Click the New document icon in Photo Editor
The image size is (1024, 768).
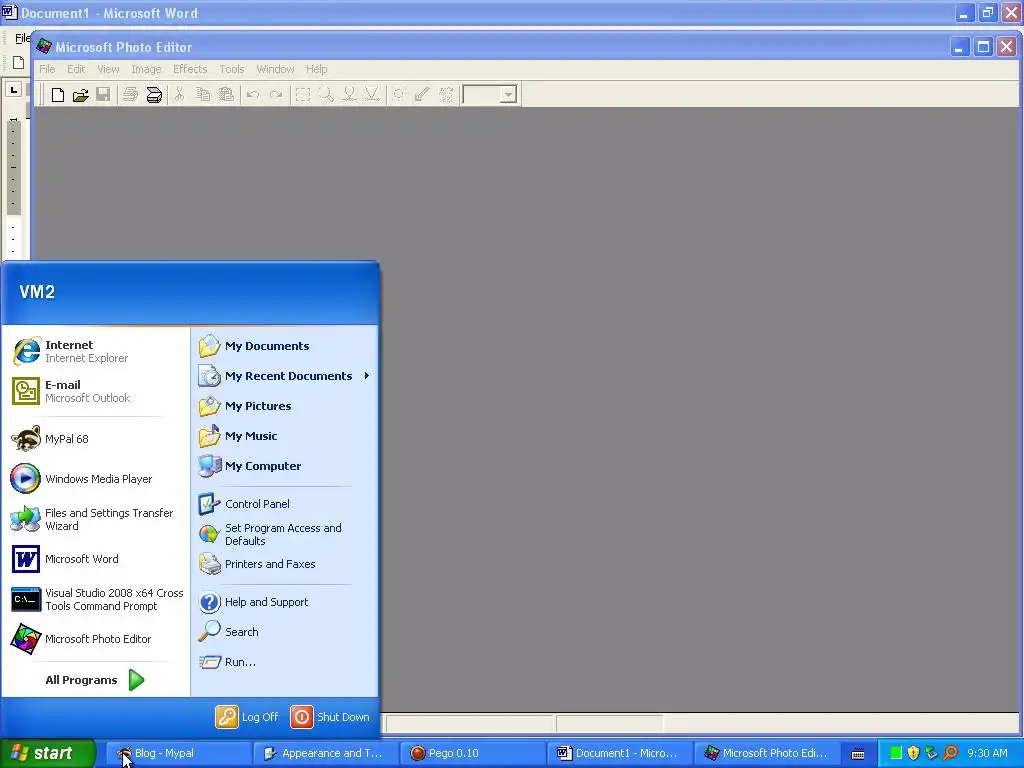point(57,95)
